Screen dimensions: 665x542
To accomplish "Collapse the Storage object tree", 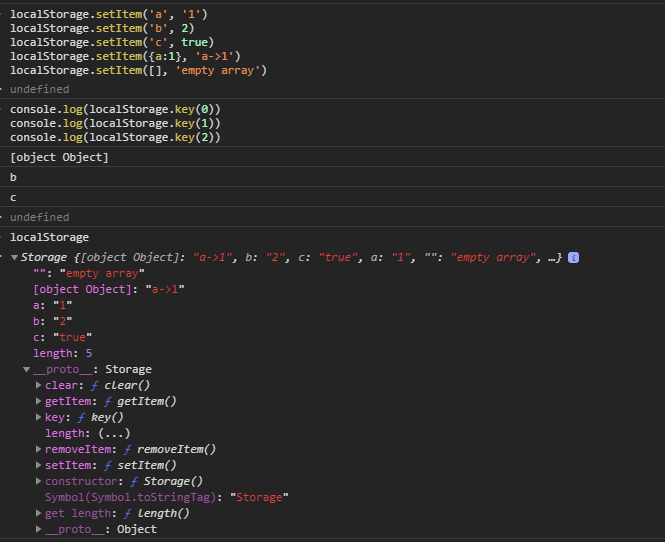I will [14, 257].
